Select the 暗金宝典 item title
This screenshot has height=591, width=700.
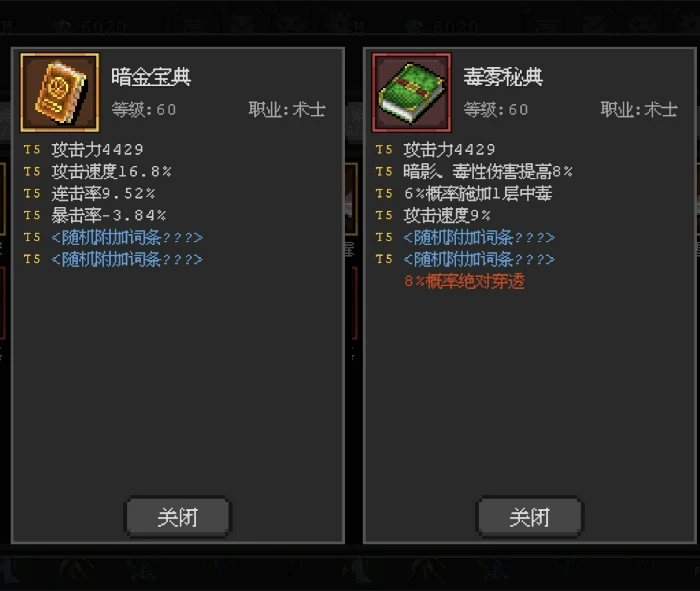(x=151, y=77)
